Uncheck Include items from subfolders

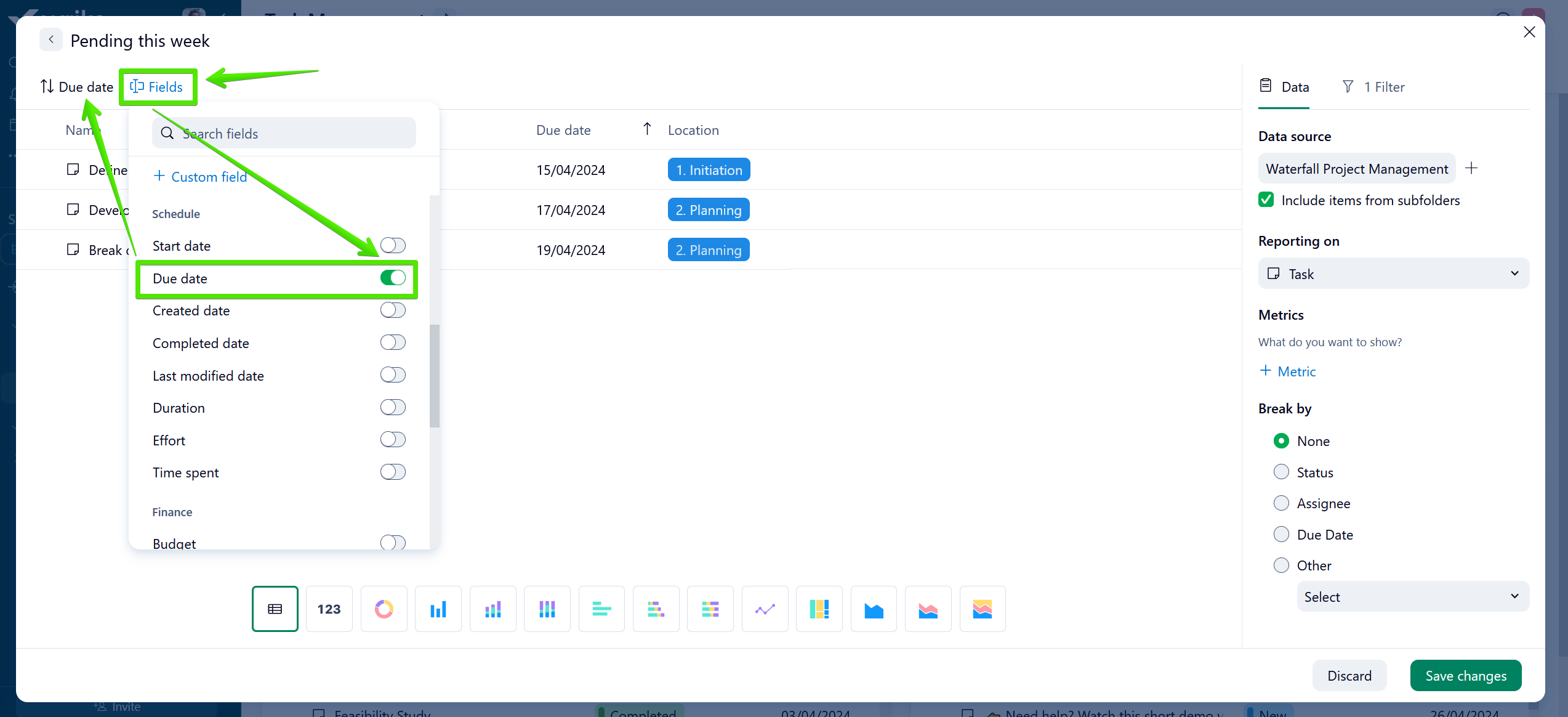tap(1266, 200)
